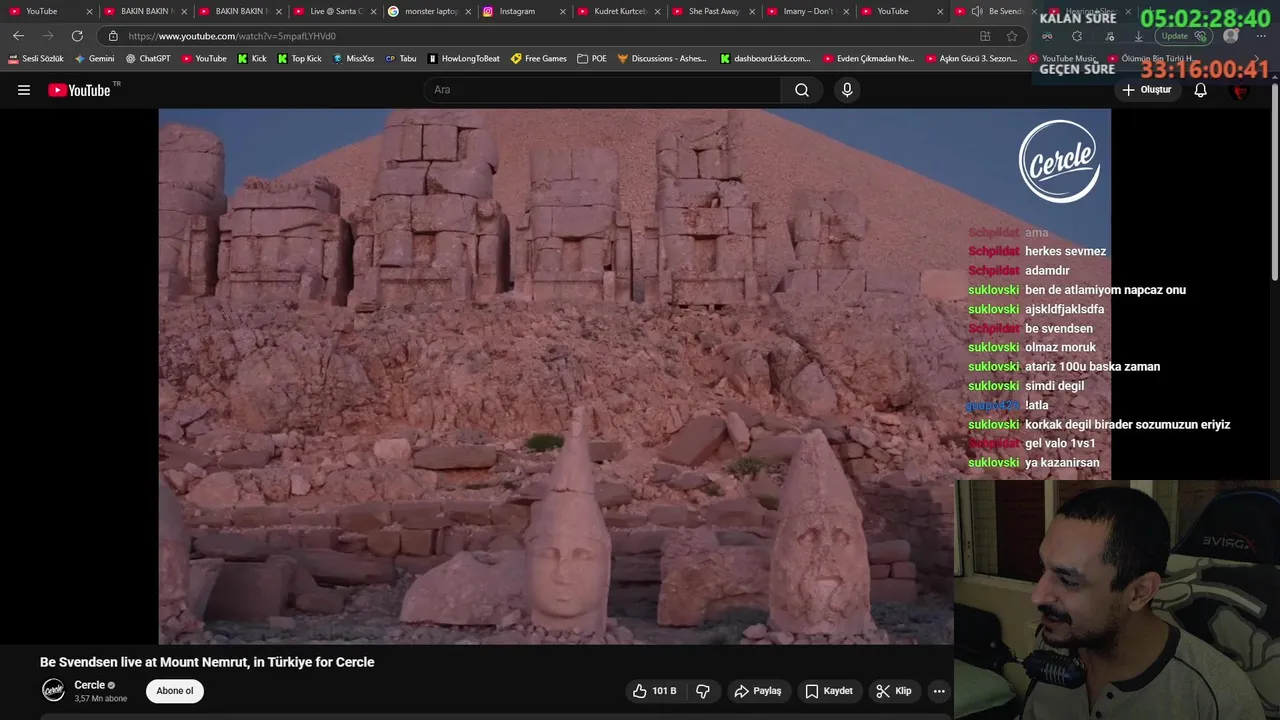This screenshot has width=1280, height=720.
Task: Mute the Be Svendsen tab speaker icon
Action: [x=976, y=11]
